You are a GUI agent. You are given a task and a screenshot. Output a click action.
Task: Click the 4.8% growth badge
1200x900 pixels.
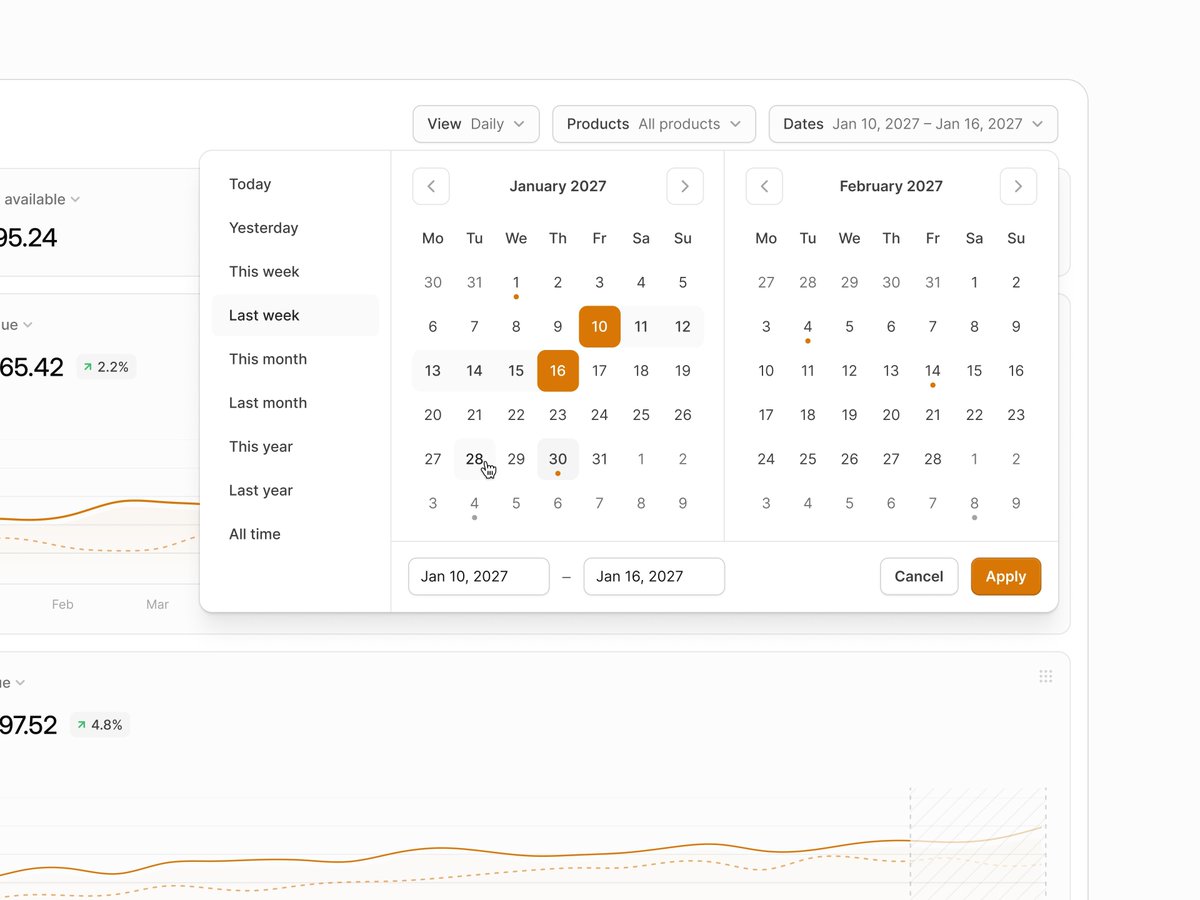tap(100, 725)
